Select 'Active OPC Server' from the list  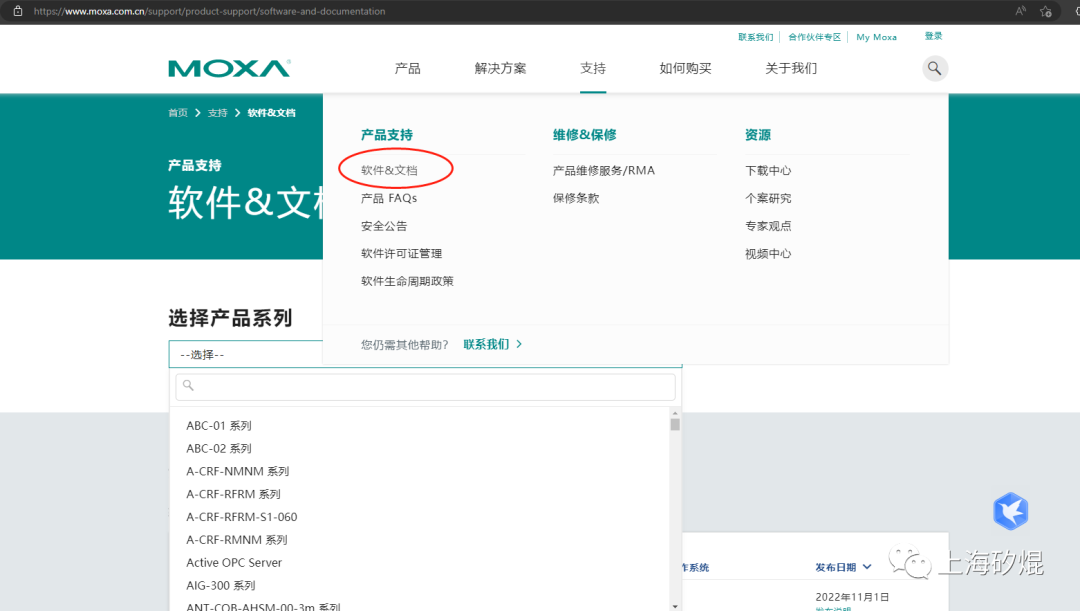(233, 563)
